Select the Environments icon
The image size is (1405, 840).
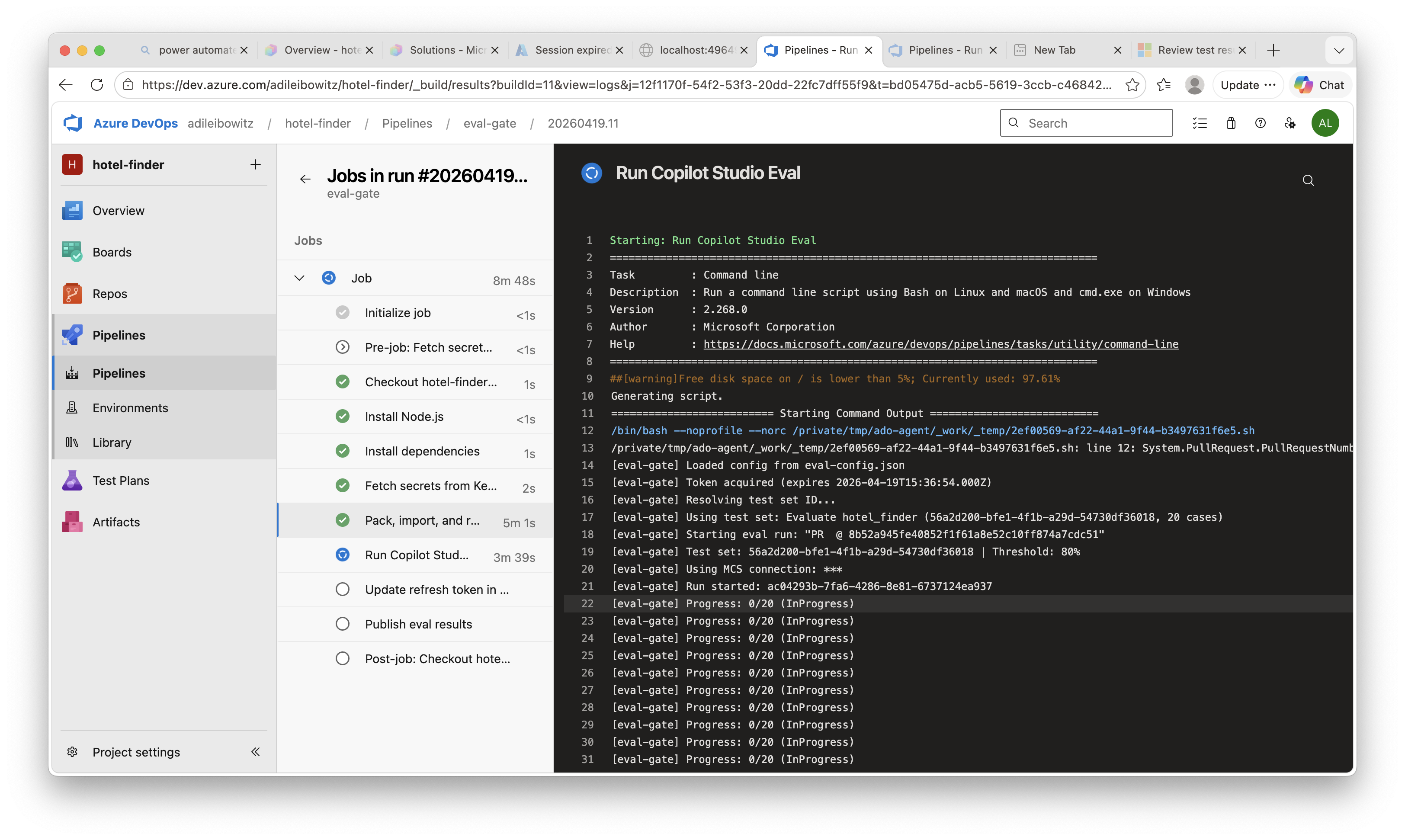coord(72,407)
